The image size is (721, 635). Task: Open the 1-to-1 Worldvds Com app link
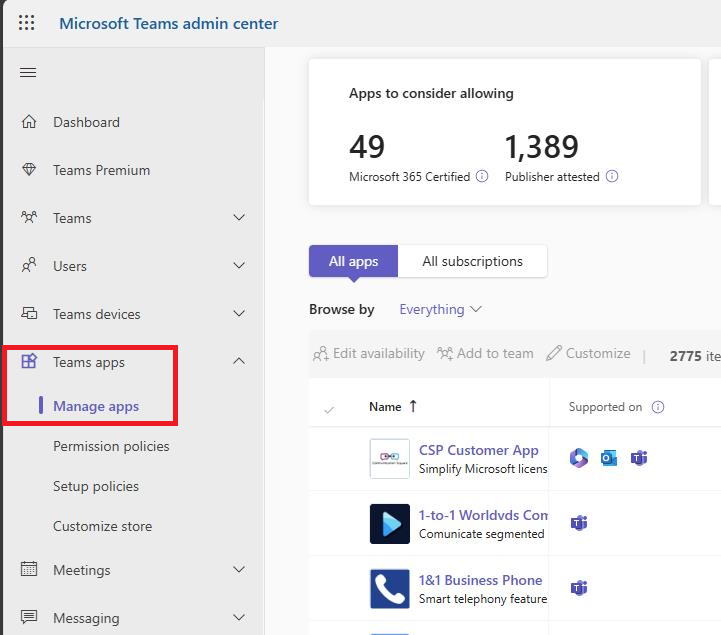coord(483,515)
